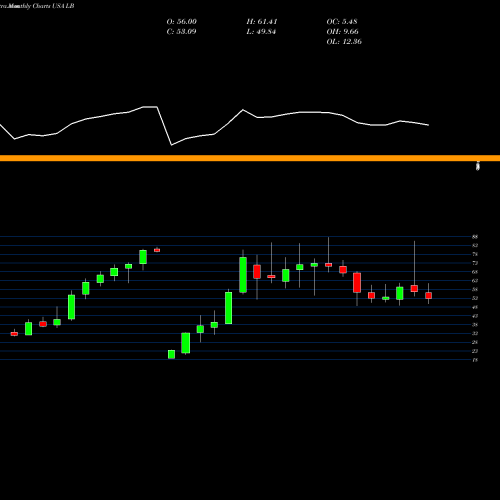Select the close value "C: 53.09"

(181, 32)
